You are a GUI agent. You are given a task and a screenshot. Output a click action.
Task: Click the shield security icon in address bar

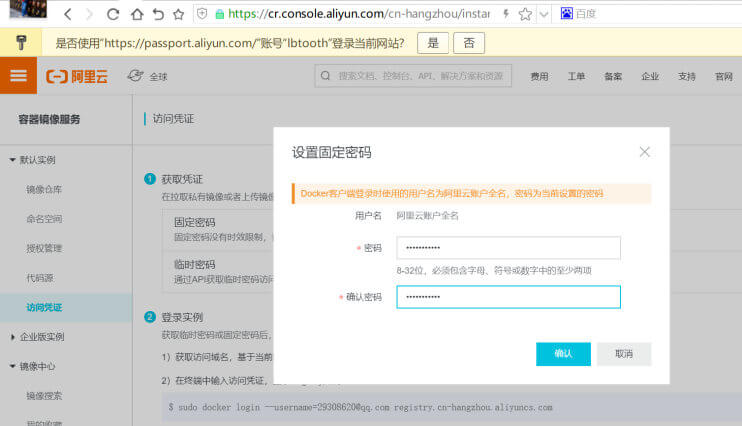coord(202,14)
